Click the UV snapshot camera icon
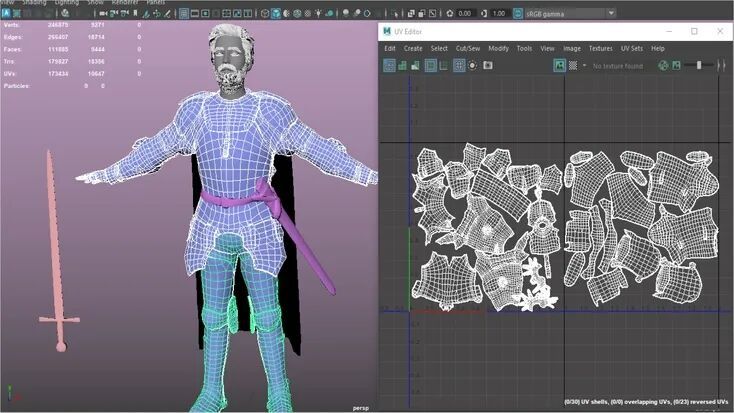This screenshot has height=413, width=734. tap(488, 65)
